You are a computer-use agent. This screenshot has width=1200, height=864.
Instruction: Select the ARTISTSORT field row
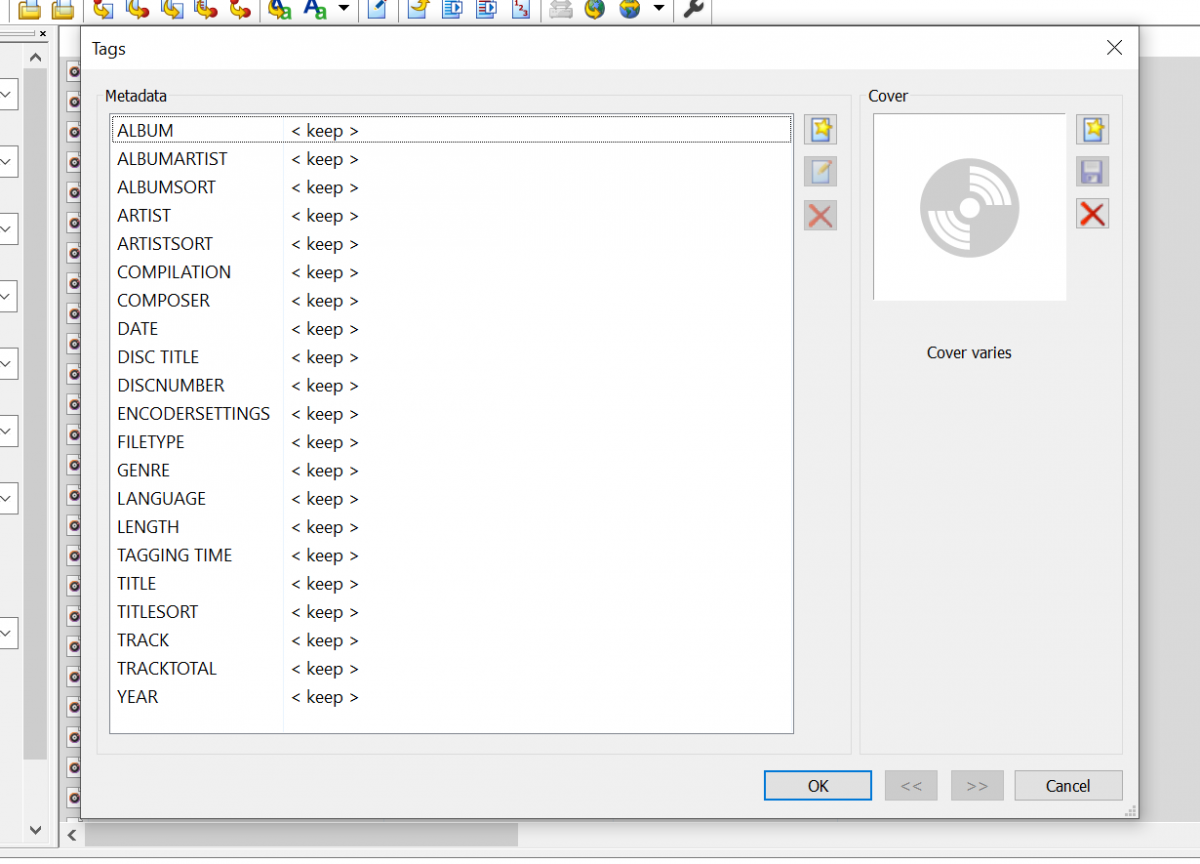click(x=451, y=244)
